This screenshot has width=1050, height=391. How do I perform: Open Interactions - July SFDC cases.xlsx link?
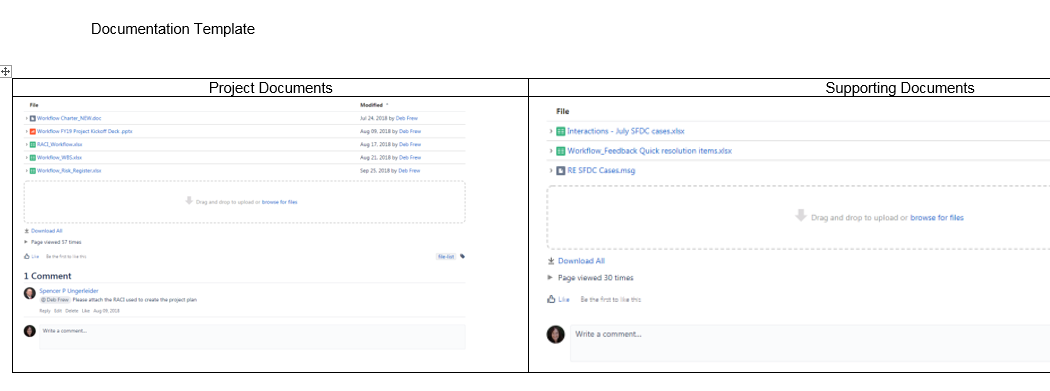pos(625,131)
